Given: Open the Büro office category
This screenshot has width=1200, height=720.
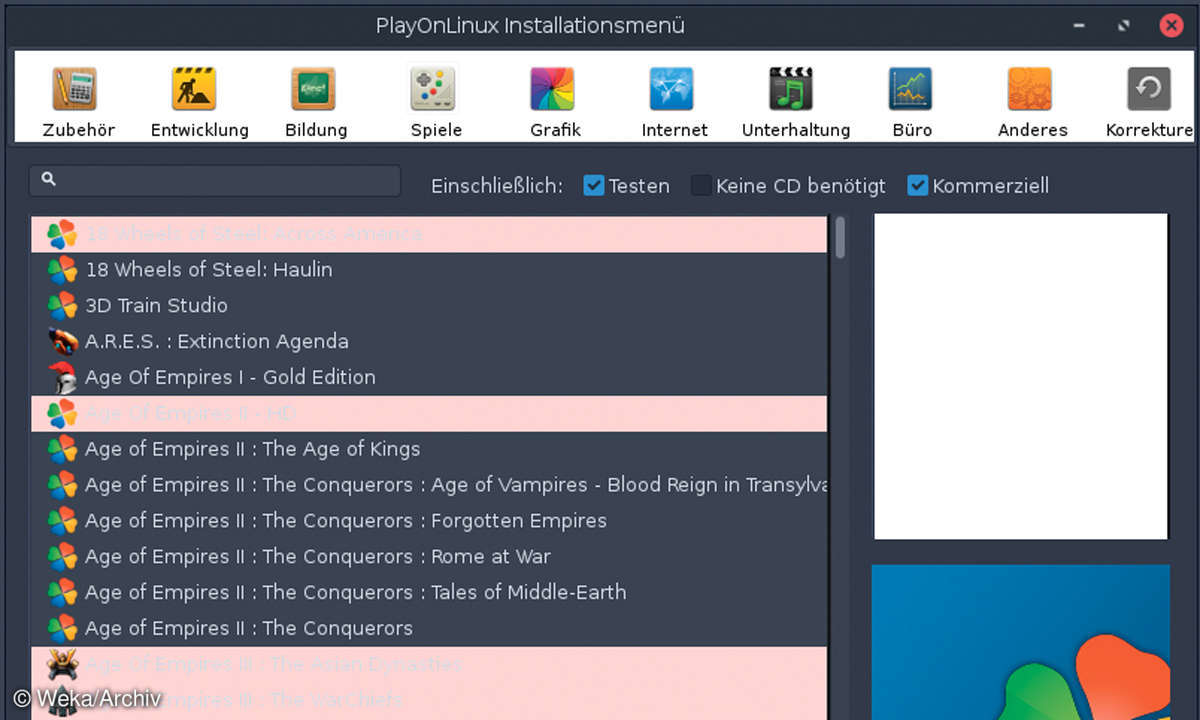Looking at the screenshot, I should point(910,90).
